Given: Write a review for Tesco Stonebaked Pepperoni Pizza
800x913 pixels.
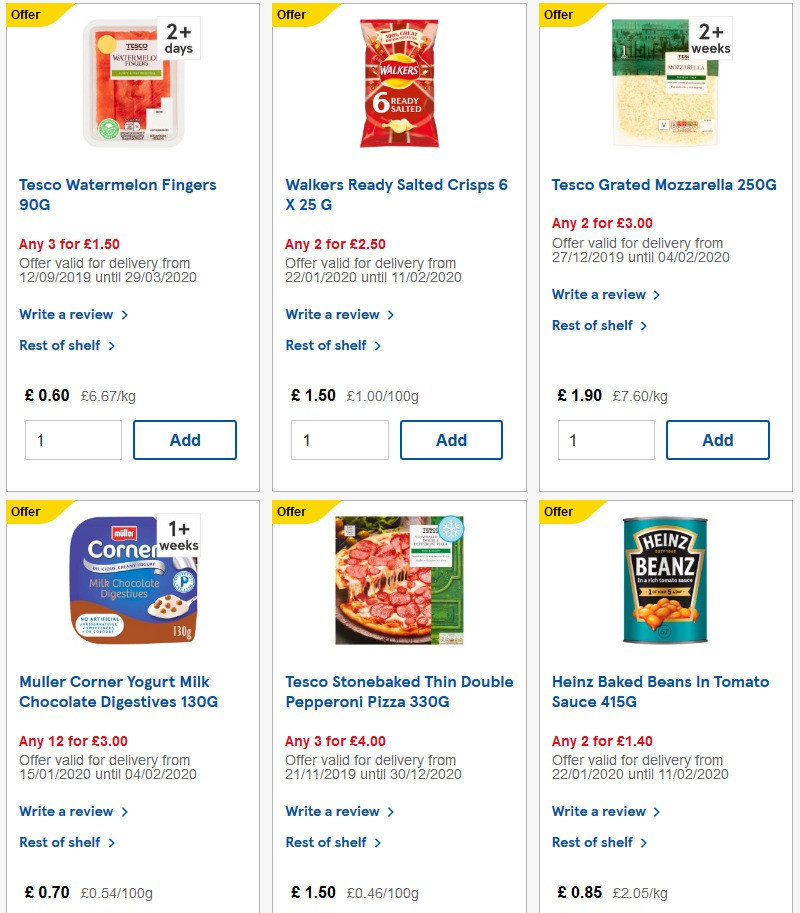Looking at the screenshot, I should click(333, 811).
